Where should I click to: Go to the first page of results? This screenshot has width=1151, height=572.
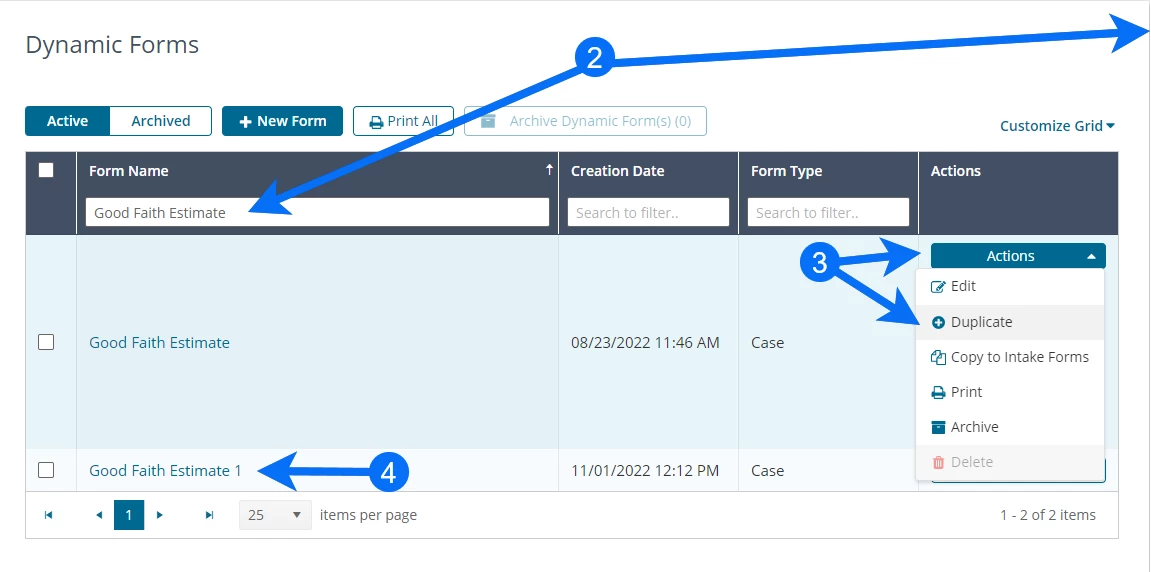point(48,515)
